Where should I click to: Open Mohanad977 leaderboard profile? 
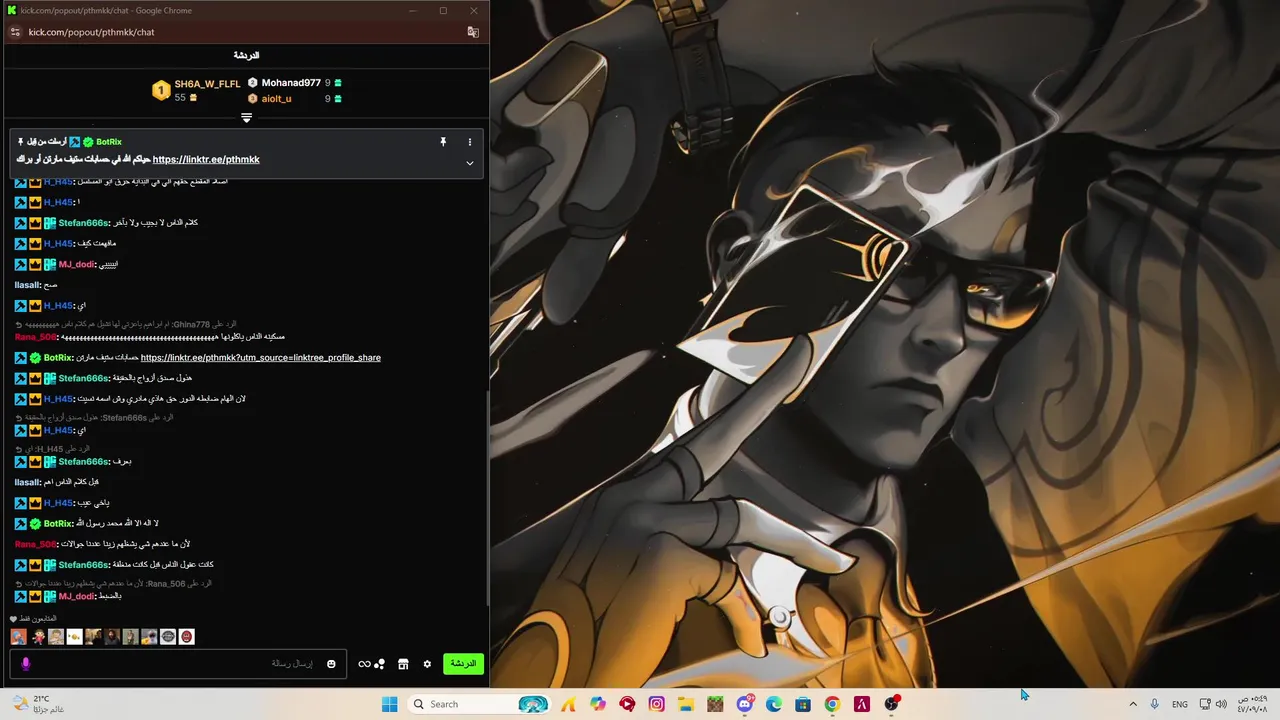tap(291, 83)
